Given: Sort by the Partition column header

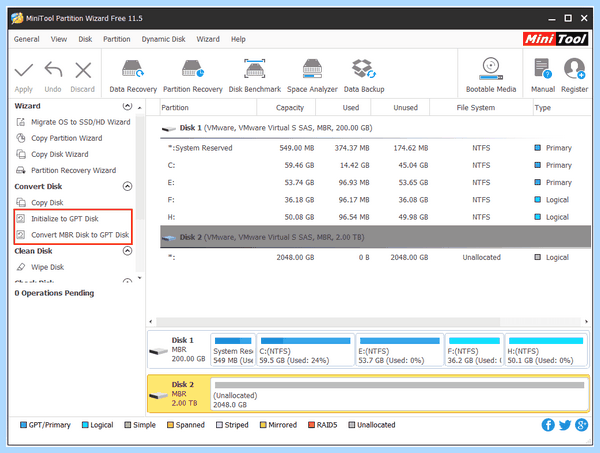Looking at the screenshot, I should tap(208, 108).
